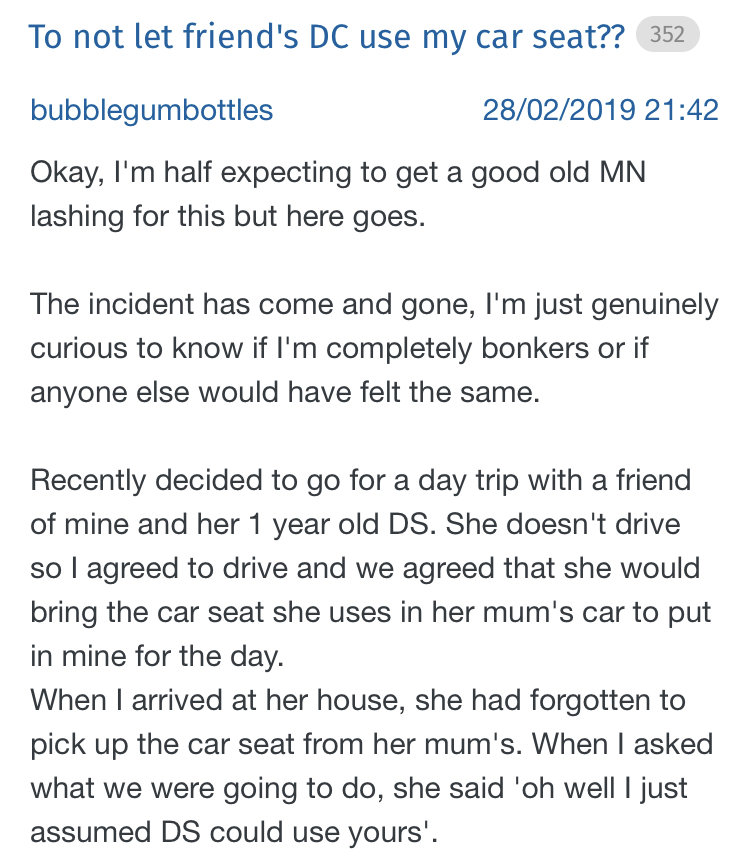Click the line 'what we were going to do, she said'

click(359, 789)
